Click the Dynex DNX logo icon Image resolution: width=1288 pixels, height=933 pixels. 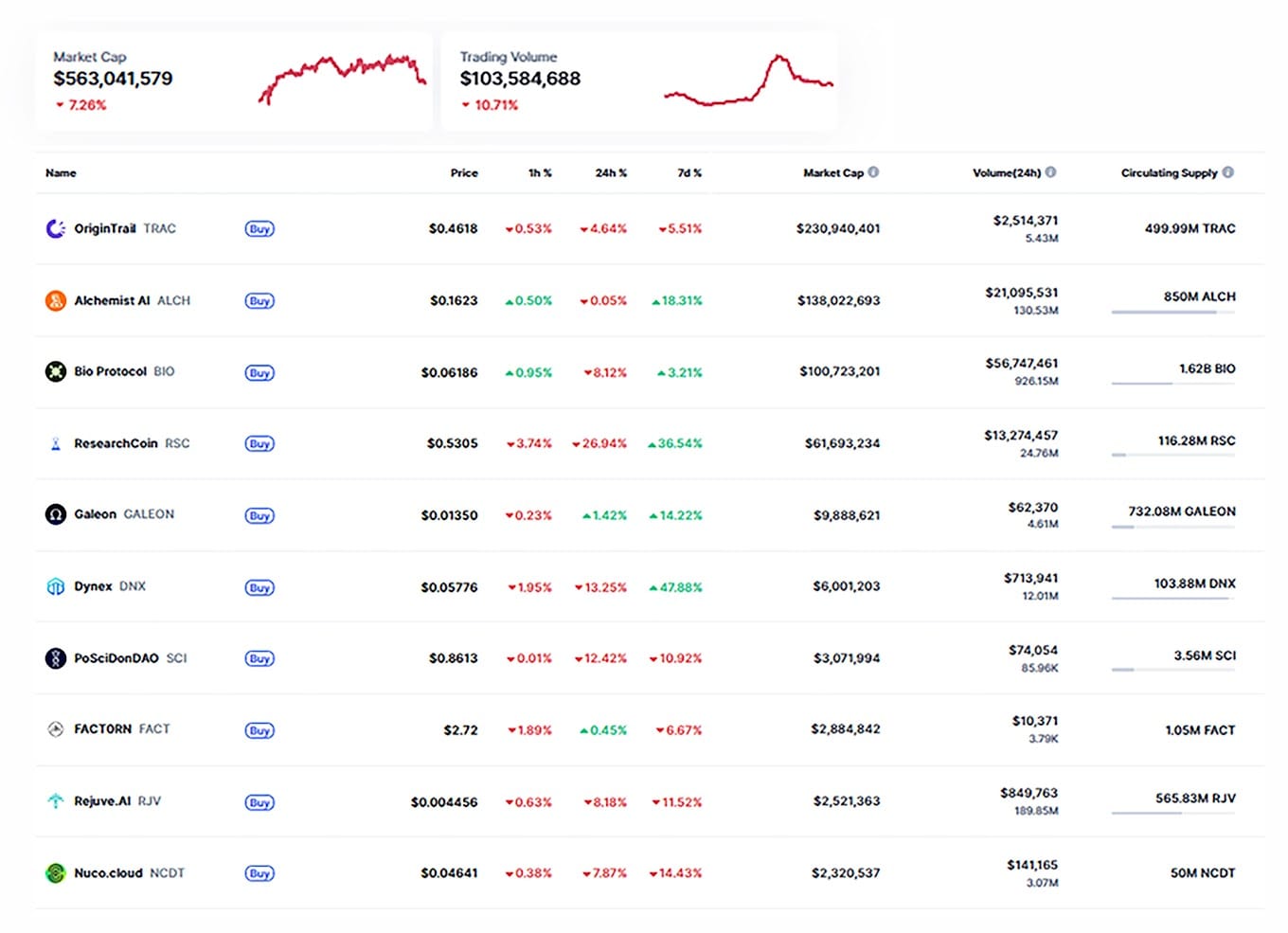[x=55, y=586]
